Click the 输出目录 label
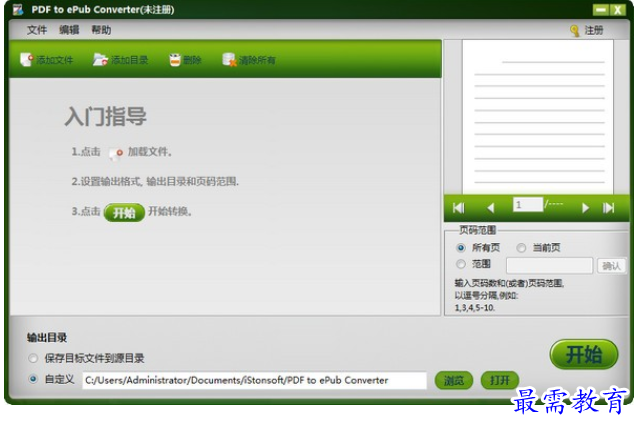This screenshot has height=433, width=635. (47, 337)
